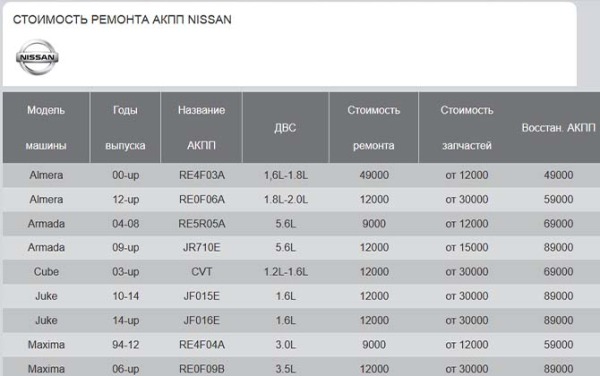Screen dimensions: 600x376
Task: Click the heading СТОИМОСТЬ РЕМОНТА АКПП NISSAN
Action: tap(122, 20)
